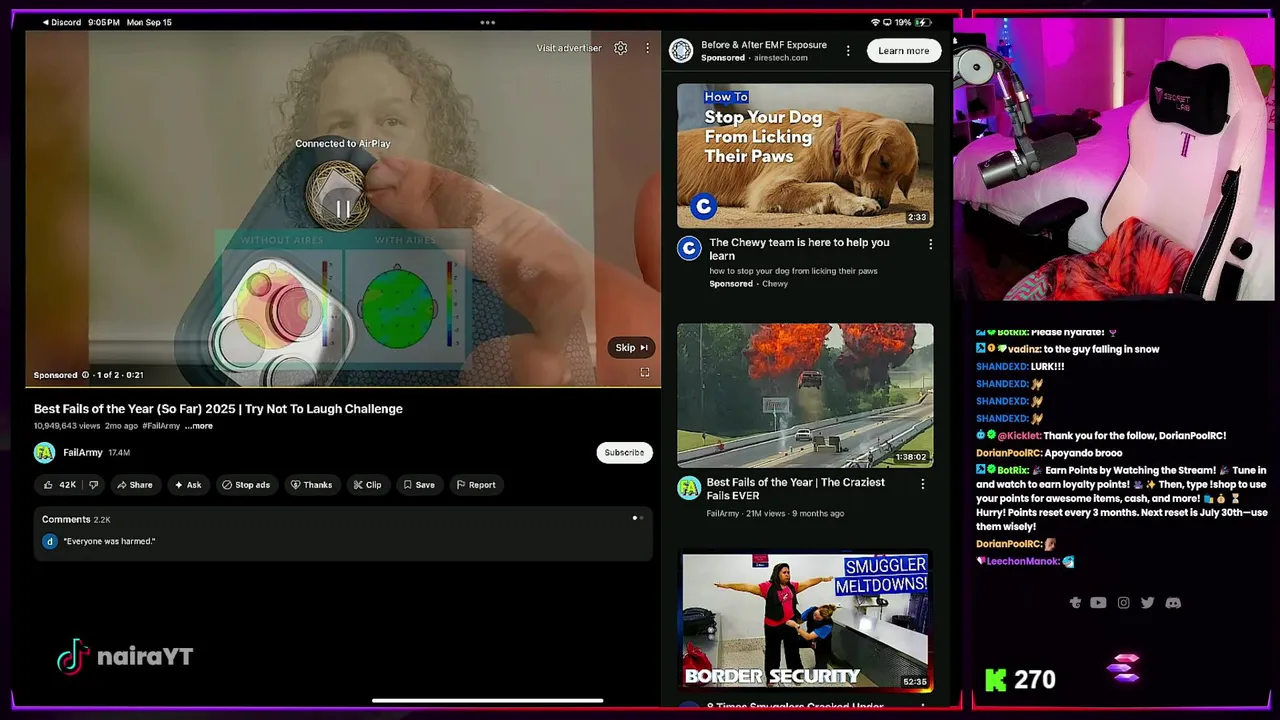Viewport: 1280px width, 720px height.
Task: Click the Twitch icon in stream overlay
Action: pyautogui.click(x=1075, y=603)
